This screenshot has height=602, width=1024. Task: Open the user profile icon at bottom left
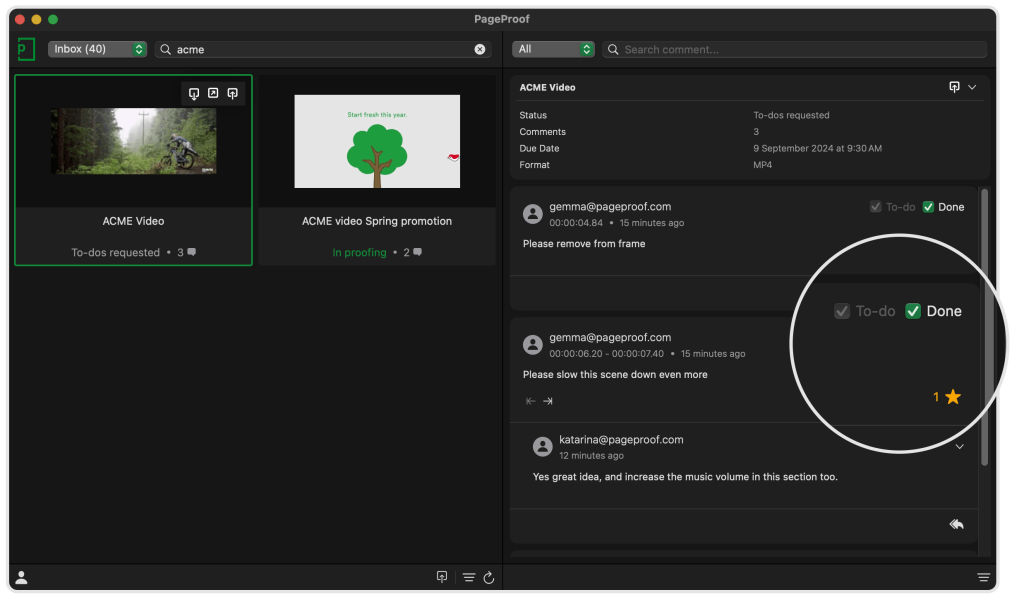(x=21, y=577)
